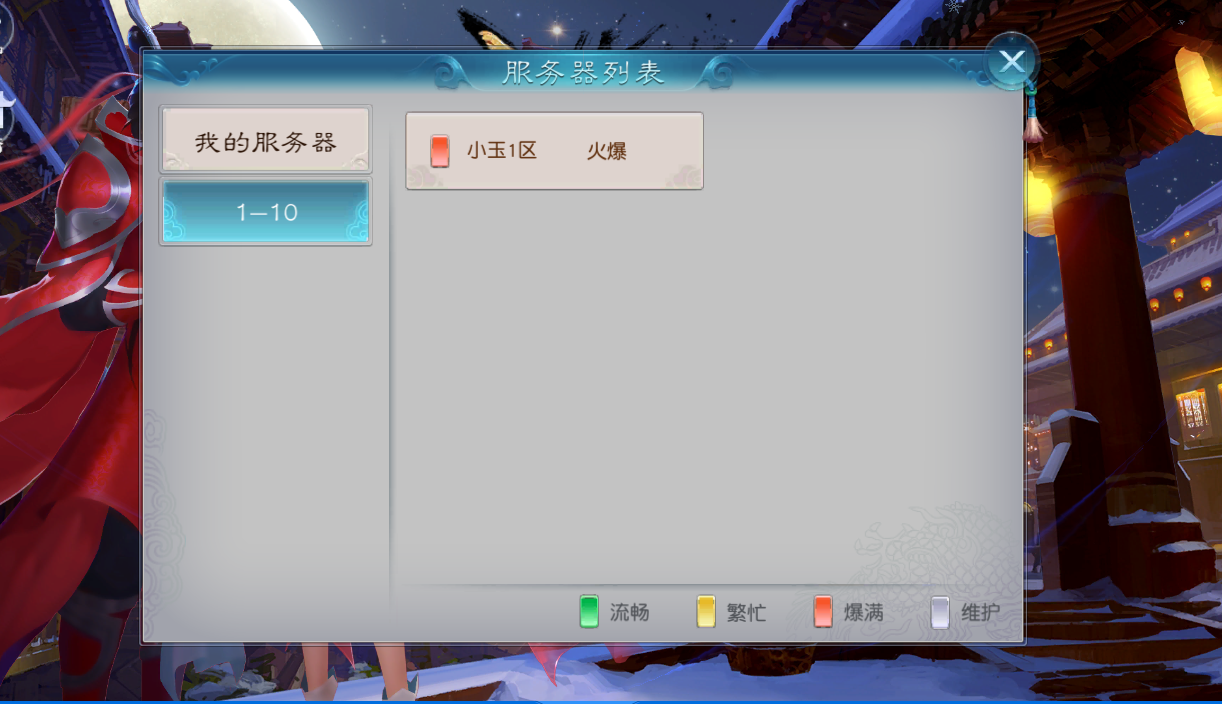Close the 服务器列表 dialog with the X
This screenshot has width=1222, height=704.
1011,62
